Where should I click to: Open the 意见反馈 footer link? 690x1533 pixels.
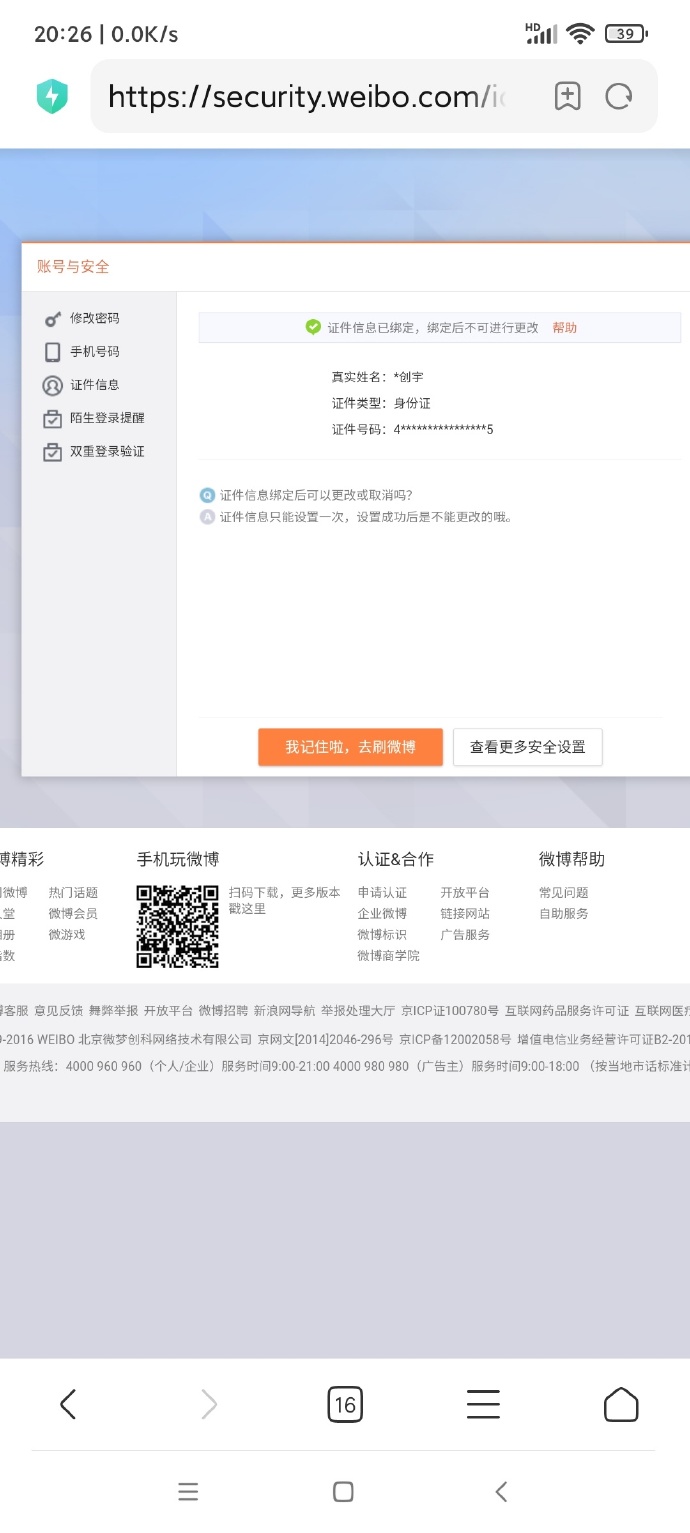[58, 1011]
